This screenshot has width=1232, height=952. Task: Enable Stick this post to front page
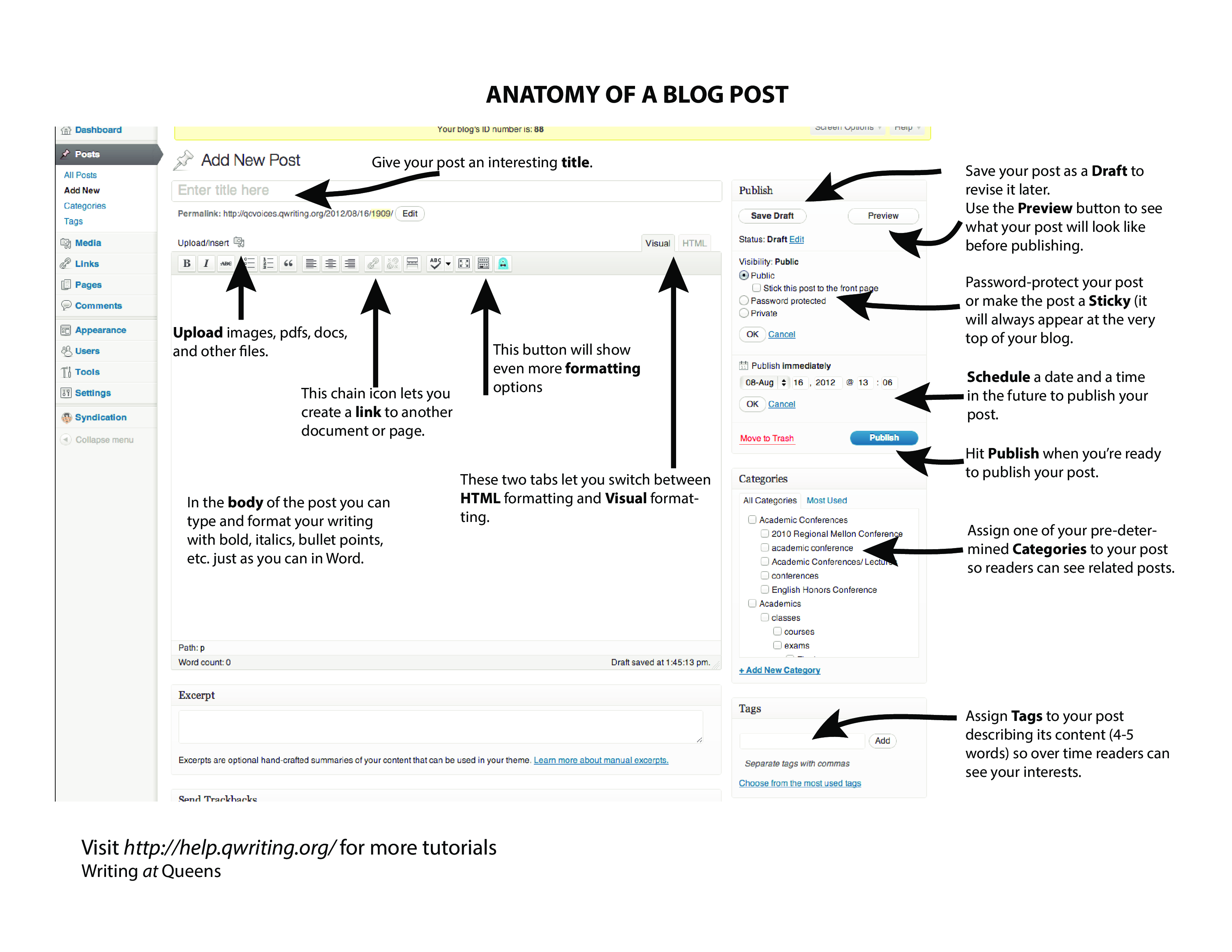[761, 288]
